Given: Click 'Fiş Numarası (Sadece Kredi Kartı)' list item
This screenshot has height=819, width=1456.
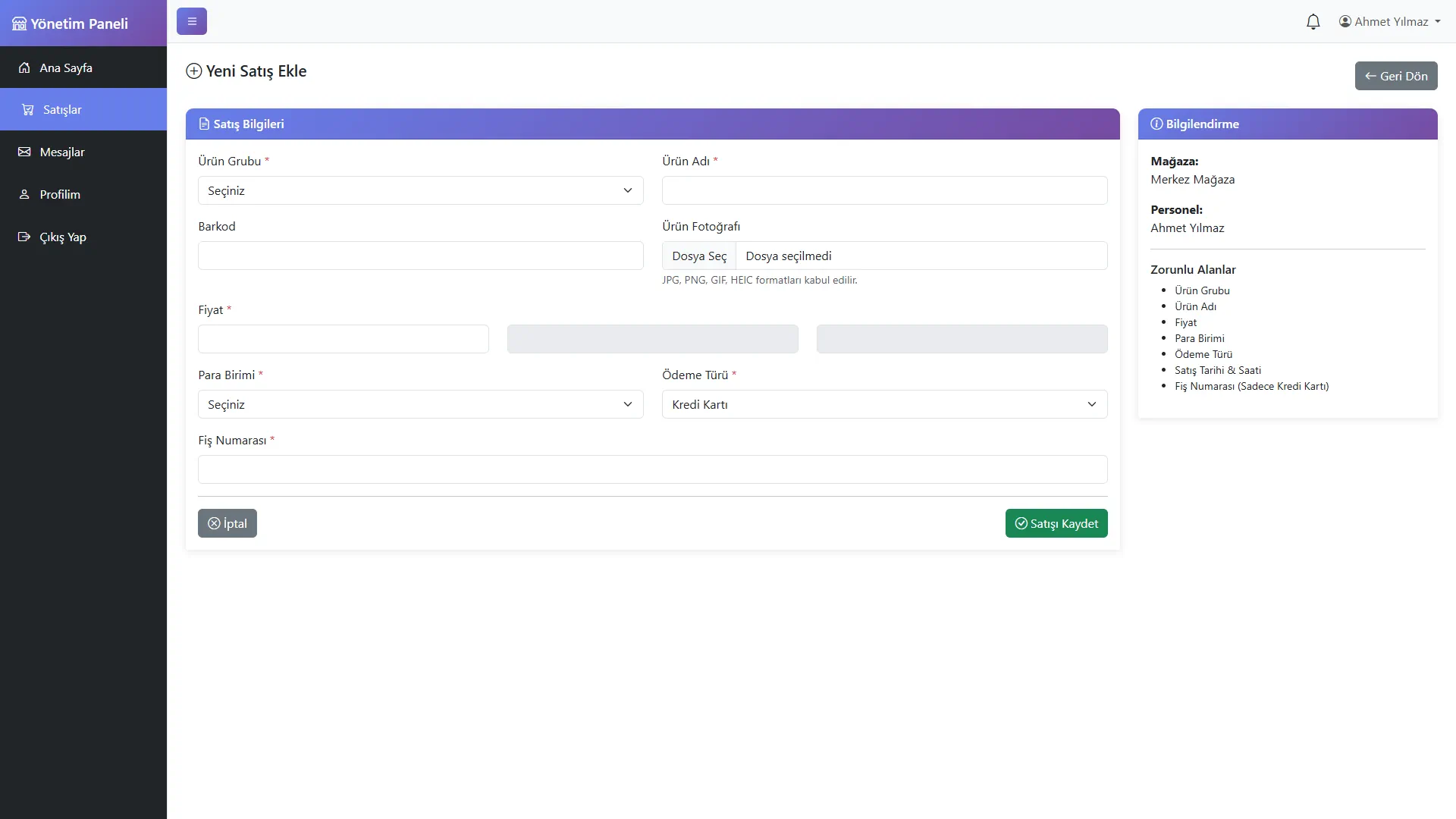Looking at the screenshot, I should pos(1251,386).
